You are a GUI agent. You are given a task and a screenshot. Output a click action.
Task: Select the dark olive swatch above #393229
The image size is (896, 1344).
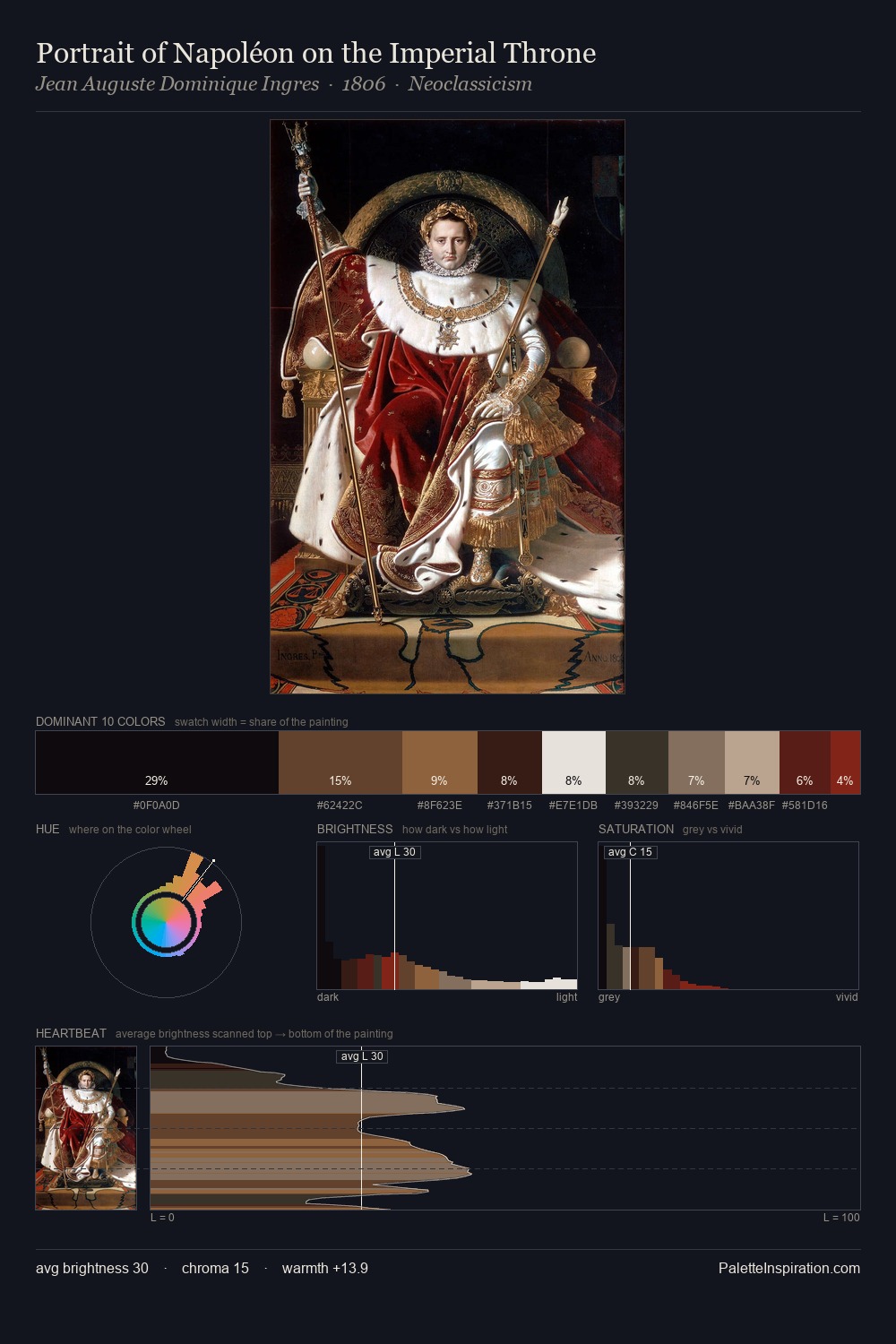(x=637, y=762)
